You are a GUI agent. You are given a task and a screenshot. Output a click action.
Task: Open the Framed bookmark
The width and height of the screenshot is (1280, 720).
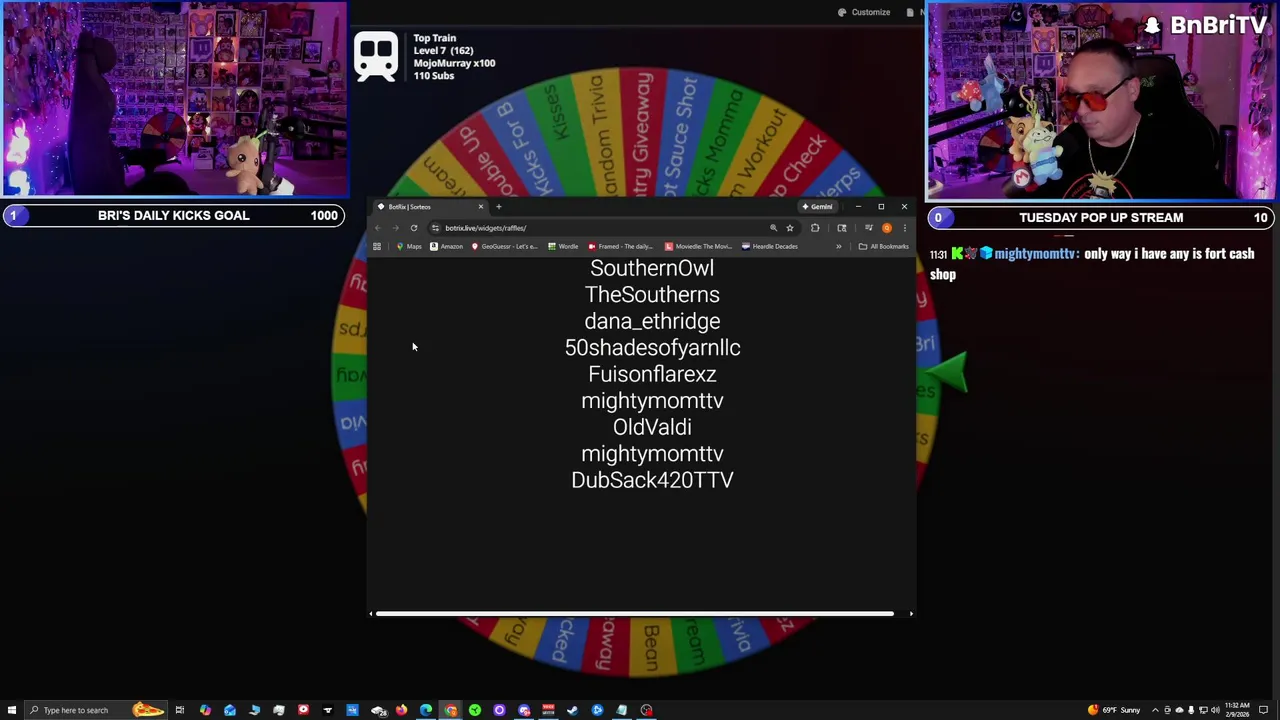point(620,246)
